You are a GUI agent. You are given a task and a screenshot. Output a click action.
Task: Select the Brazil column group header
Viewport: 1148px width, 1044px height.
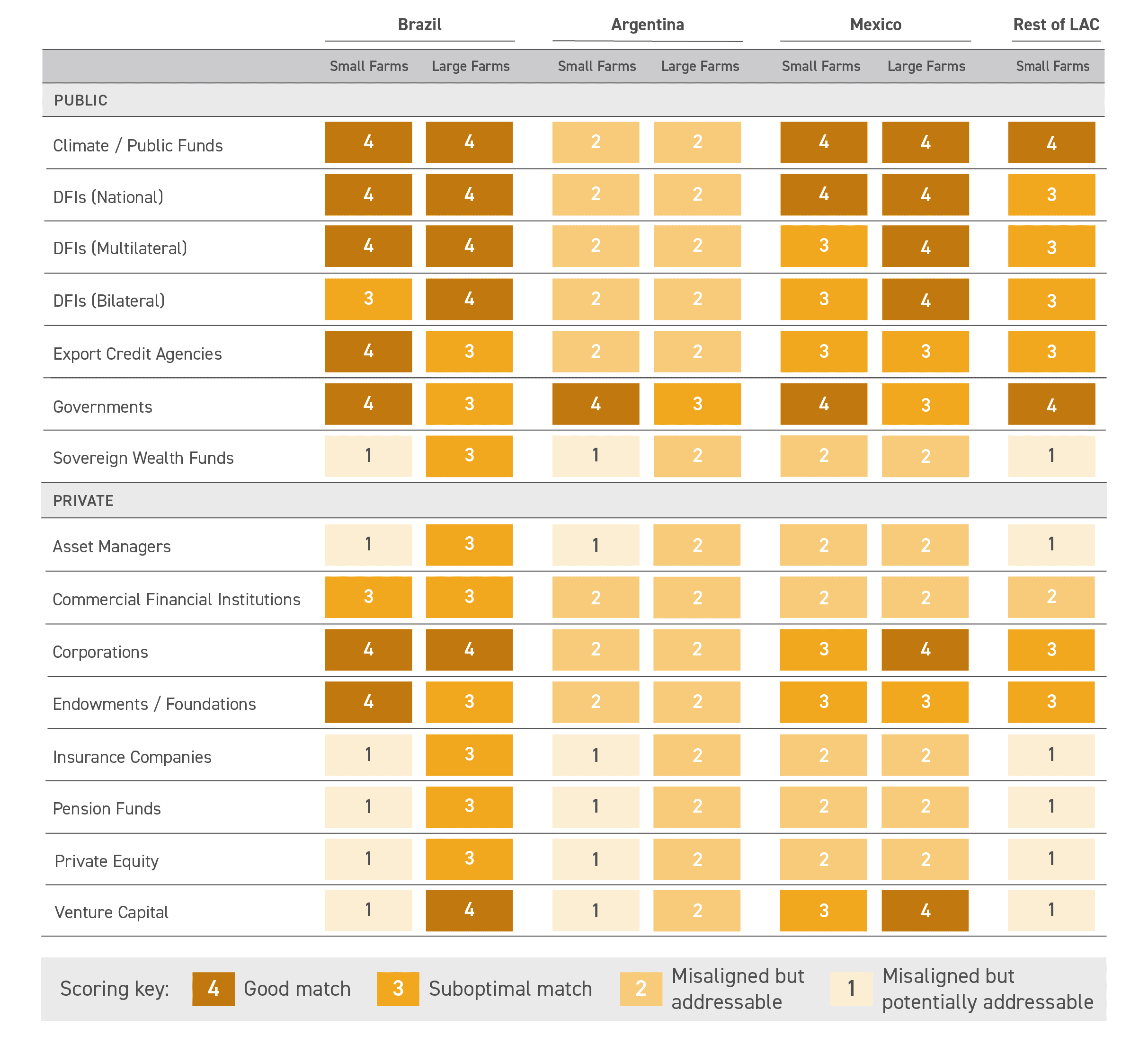(x=420, y=25)
